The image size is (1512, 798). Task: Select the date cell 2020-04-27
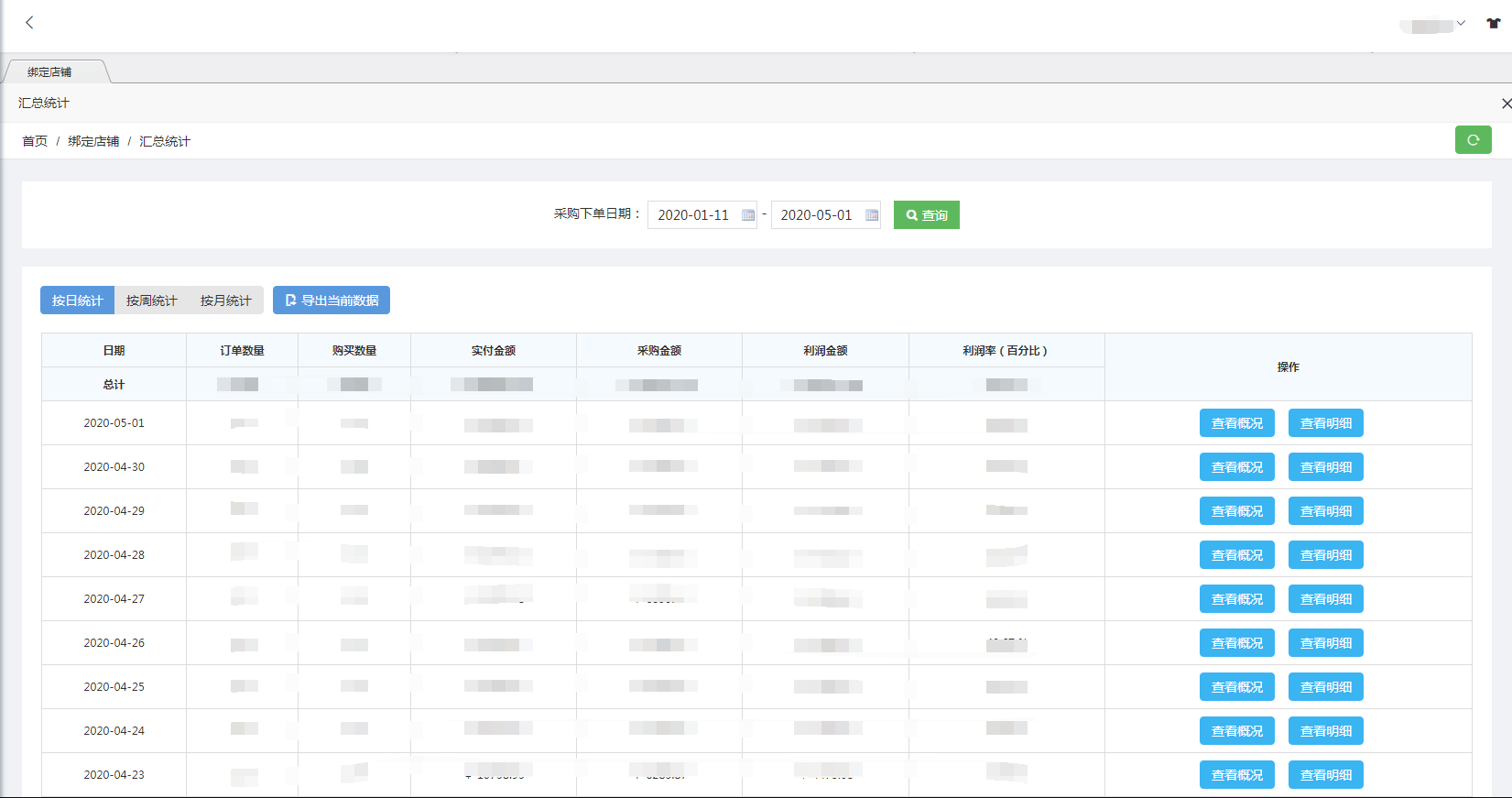114,599
